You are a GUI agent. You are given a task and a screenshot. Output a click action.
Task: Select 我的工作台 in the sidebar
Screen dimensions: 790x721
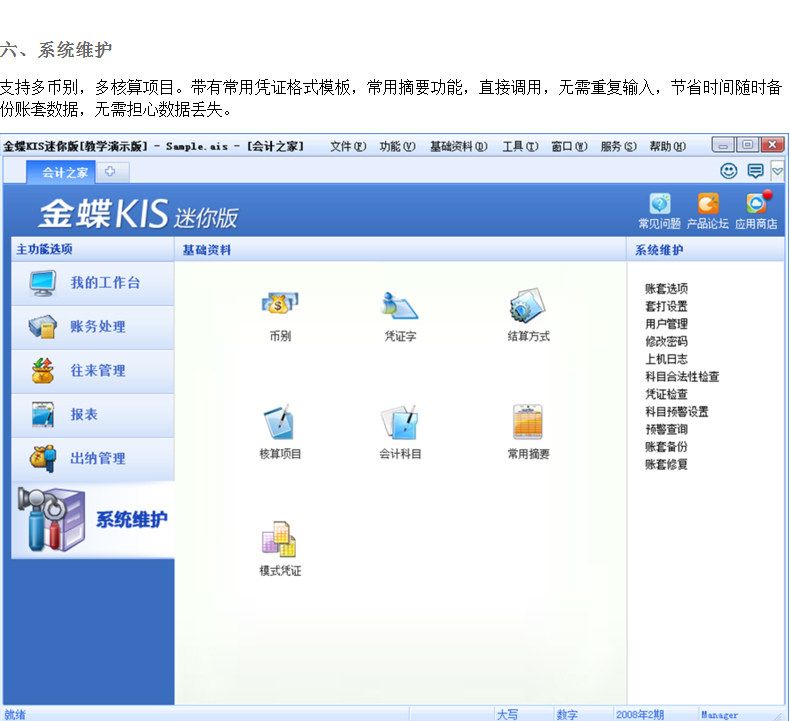93,283
